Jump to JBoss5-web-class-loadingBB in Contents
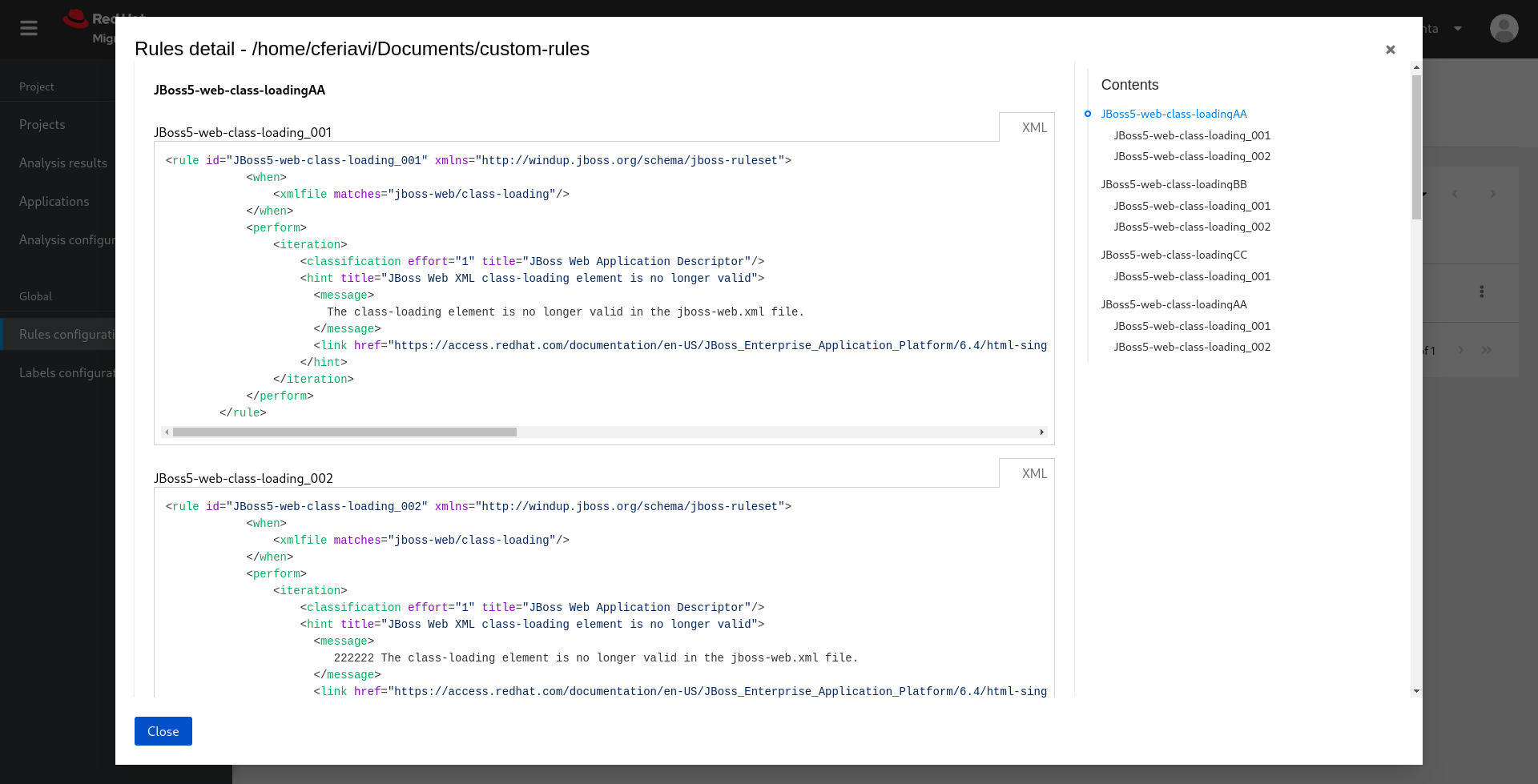 [1174, 184]
